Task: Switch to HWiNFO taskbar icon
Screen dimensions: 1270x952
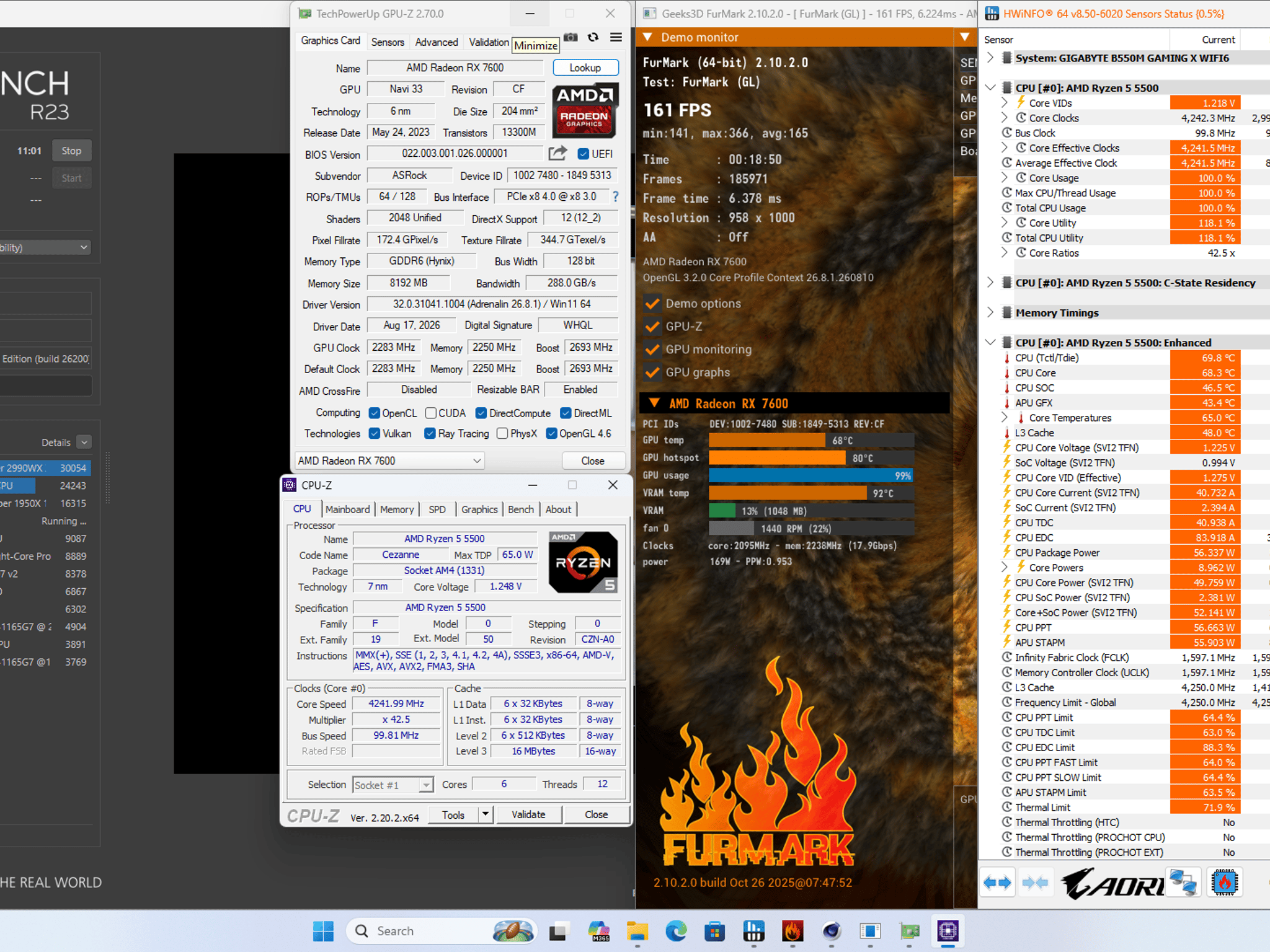Action: (754, 931)
